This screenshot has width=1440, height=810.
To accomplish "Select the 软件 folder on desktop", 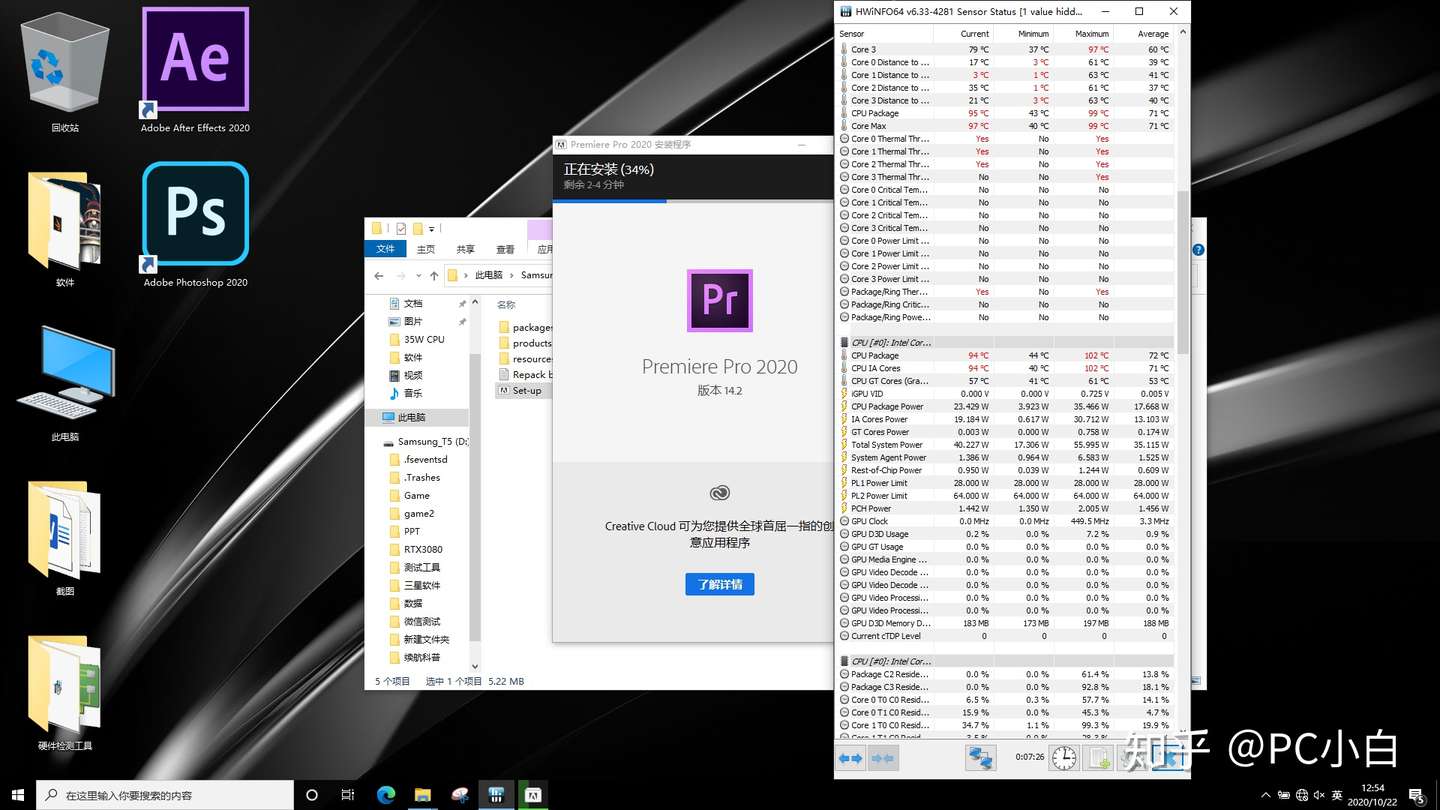I will pyautogui.click(x=65, y=228).
